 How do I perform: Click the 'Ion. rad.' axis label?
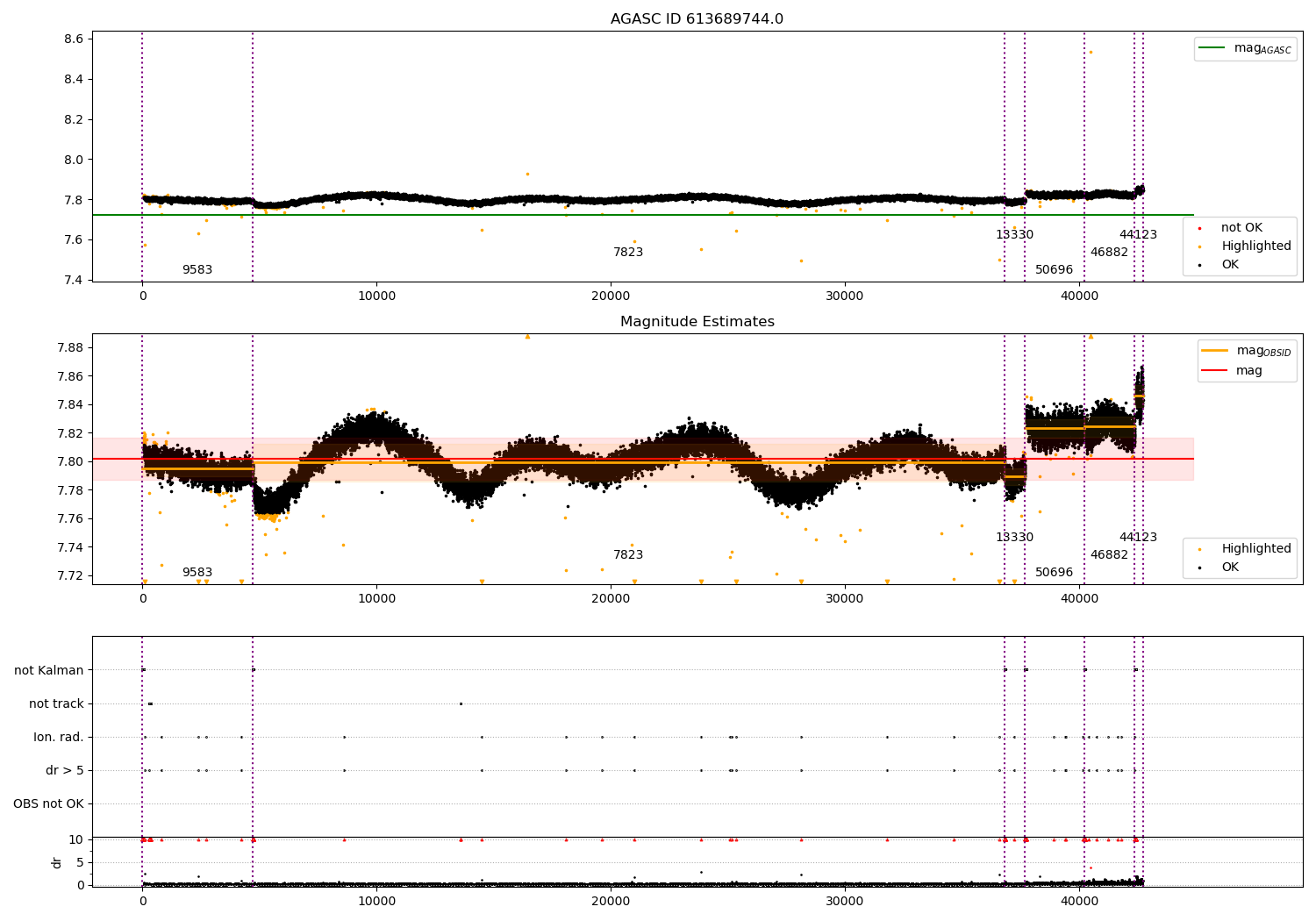(x=59, y=738)
